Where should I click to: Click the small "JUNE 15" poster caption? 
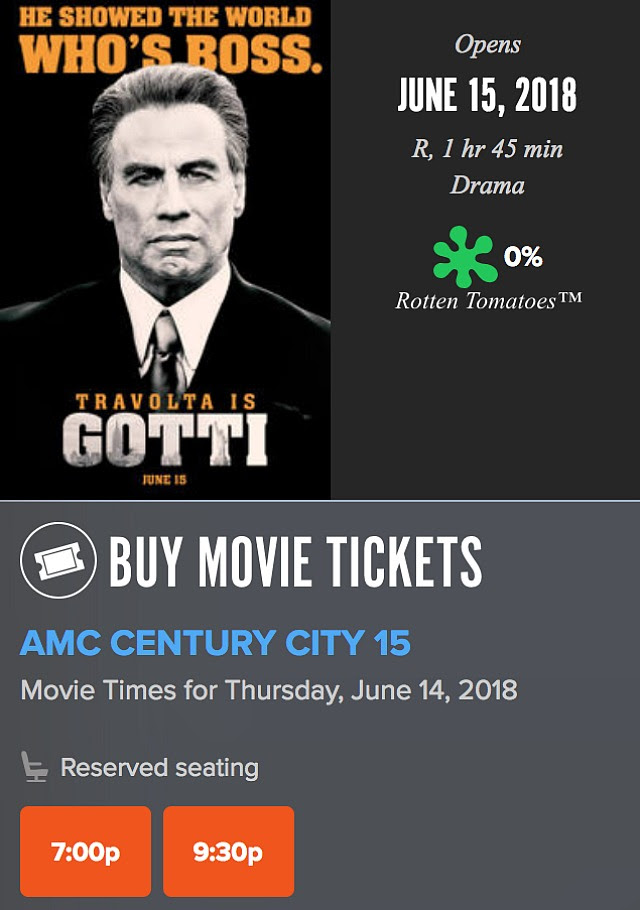(x=165, y=480)
